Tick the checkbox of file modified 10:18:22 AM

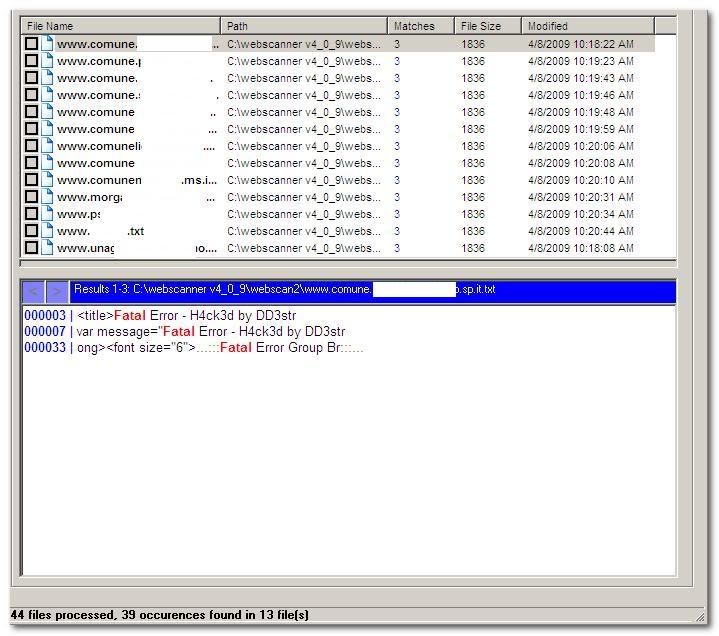pos(32,44)
